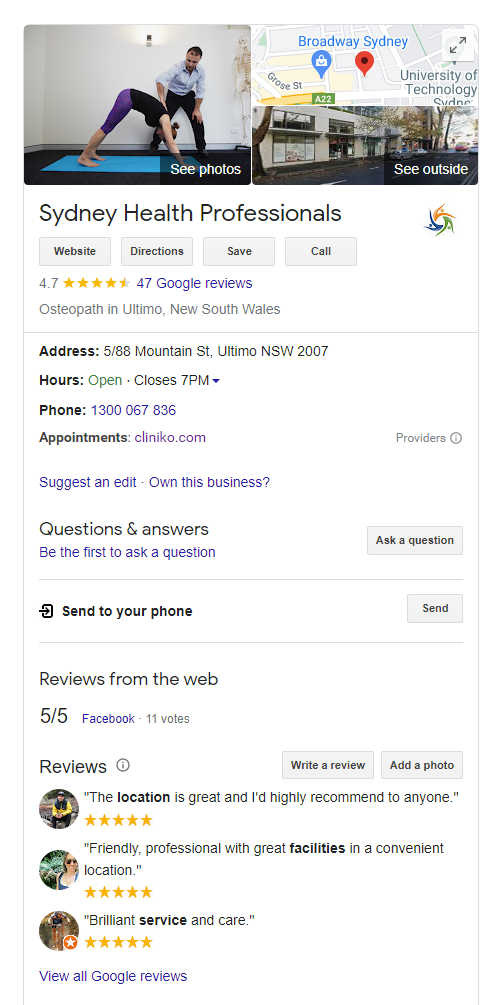This screenshot has width=498, height=1005.
Task: Click the Ask a question button
Action: 415,540
